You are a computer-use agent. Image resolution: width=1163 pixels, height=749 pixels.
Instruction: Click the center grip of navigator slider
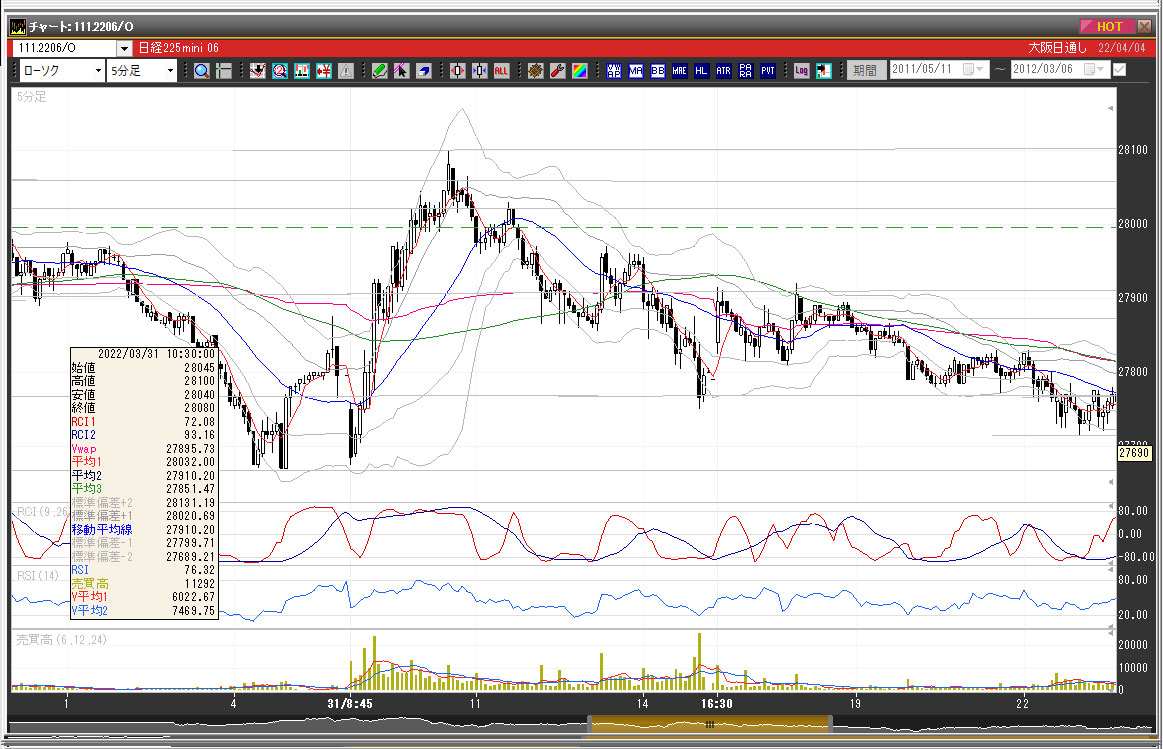pyautogui.click(x=709, y=725)
